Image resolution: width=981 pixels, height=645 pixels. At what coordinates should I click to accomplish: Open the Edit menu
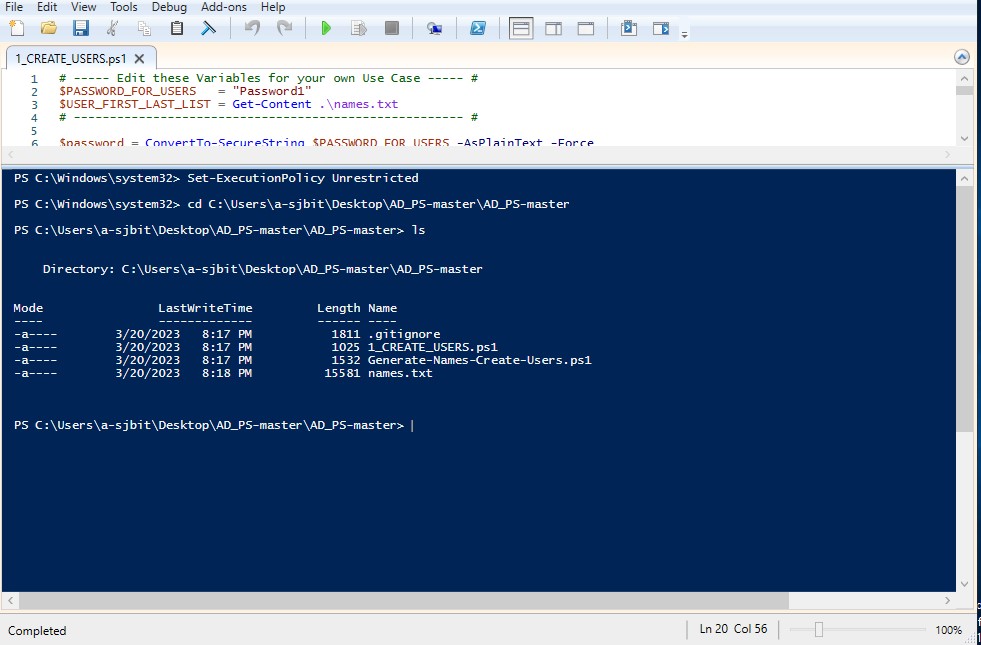tap(47, 7)
